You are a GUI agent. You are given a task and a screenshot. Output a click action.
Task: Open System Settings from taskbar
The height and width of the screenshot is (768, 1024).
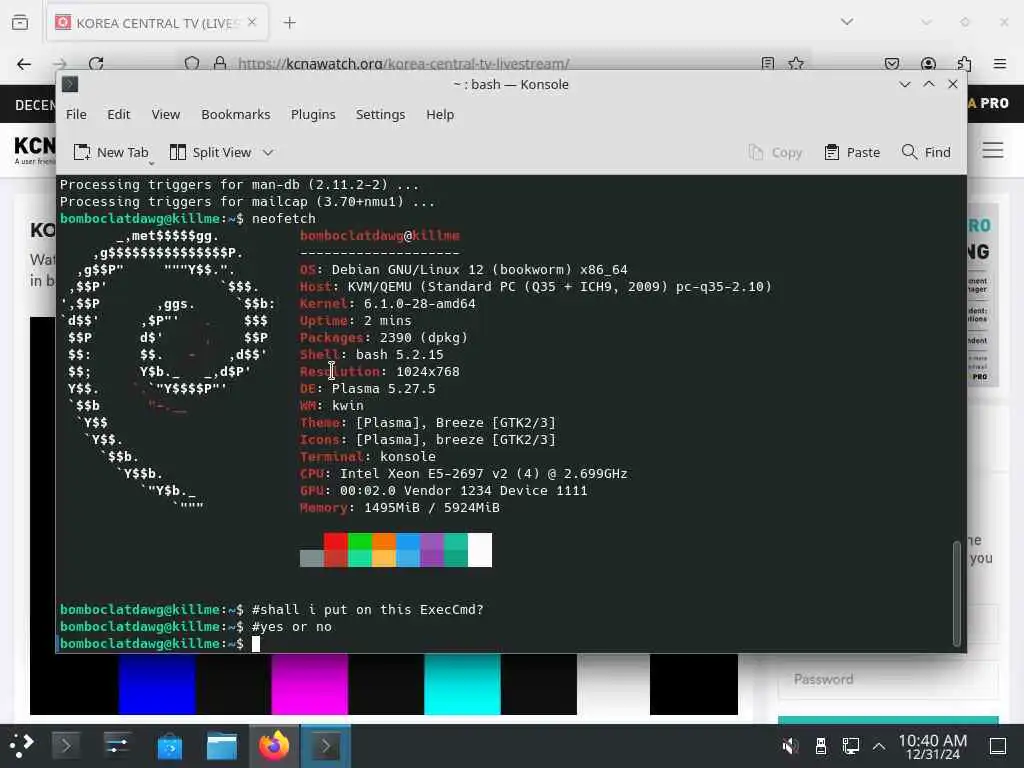(118, 745)
